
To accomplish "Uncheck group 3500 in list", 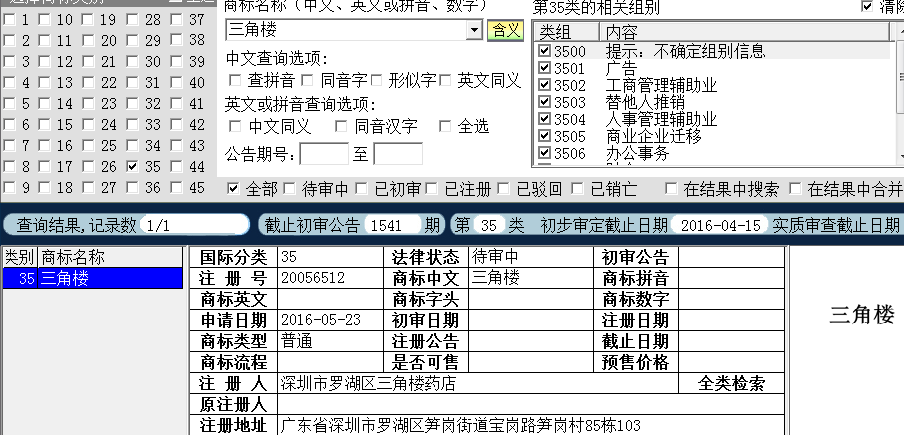I will pyautogui.click(x=544, y=51).
